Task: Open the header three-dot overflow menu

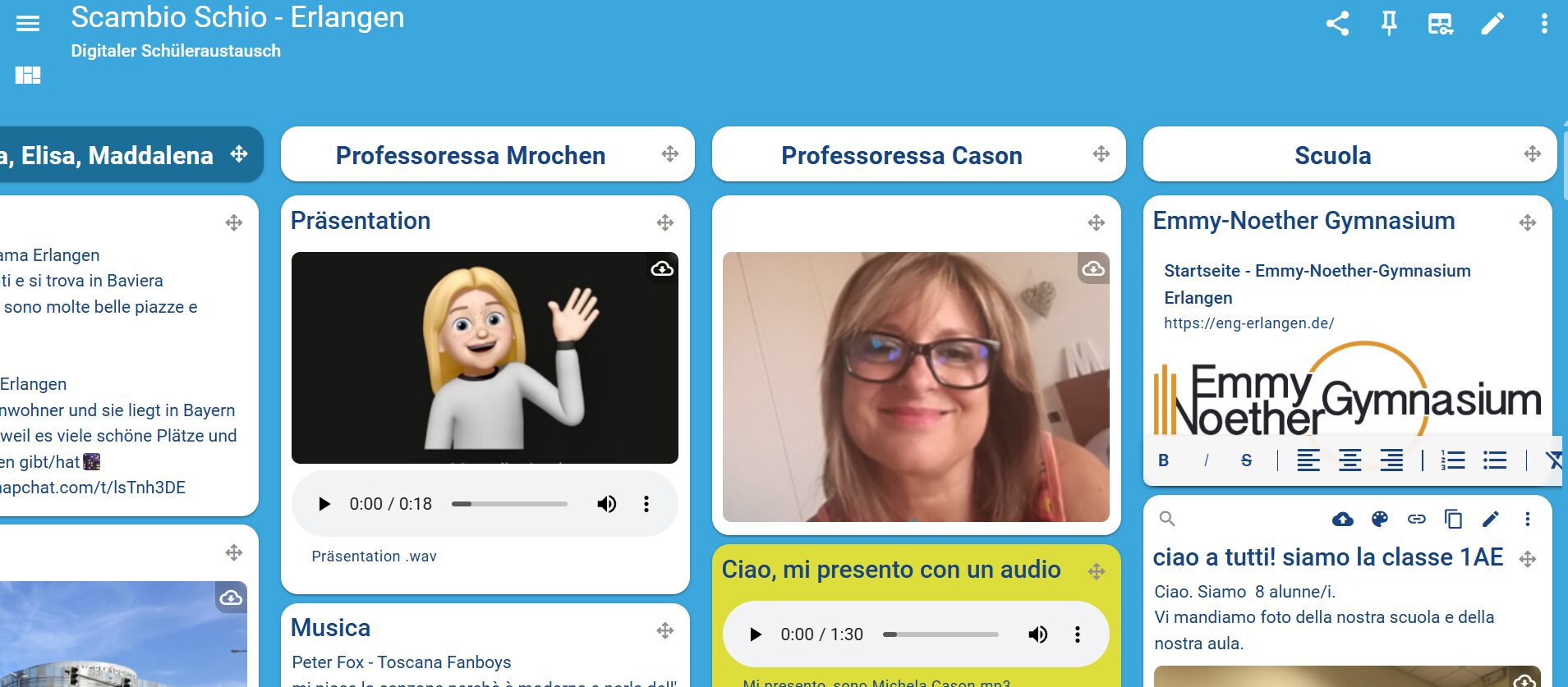Action: 1544,23
